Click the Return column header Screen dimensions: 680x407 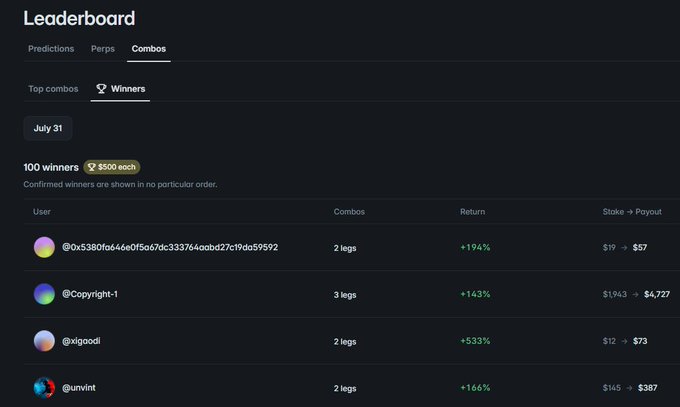click(472, 212)
